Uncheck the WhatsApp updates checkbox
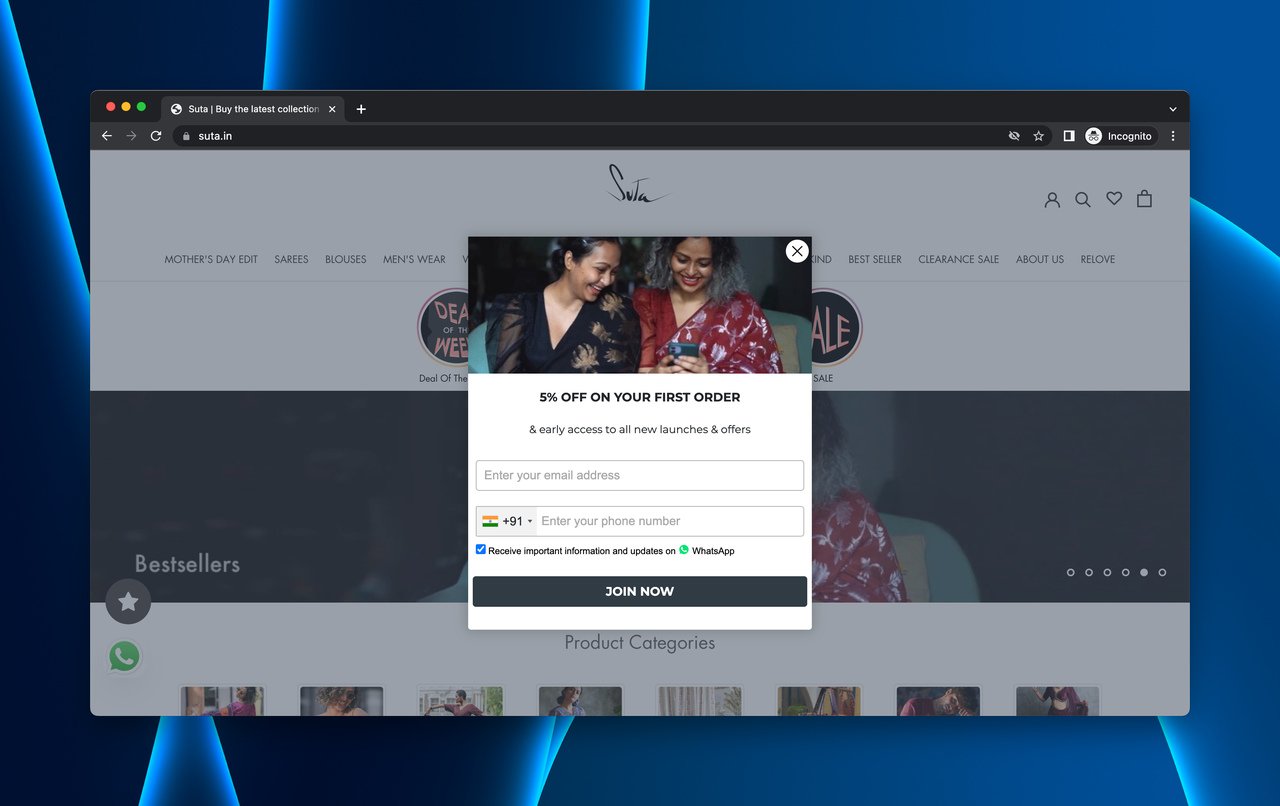This screenshot has width=1280, height=806. pyautogui.click(x=481, y=549)
